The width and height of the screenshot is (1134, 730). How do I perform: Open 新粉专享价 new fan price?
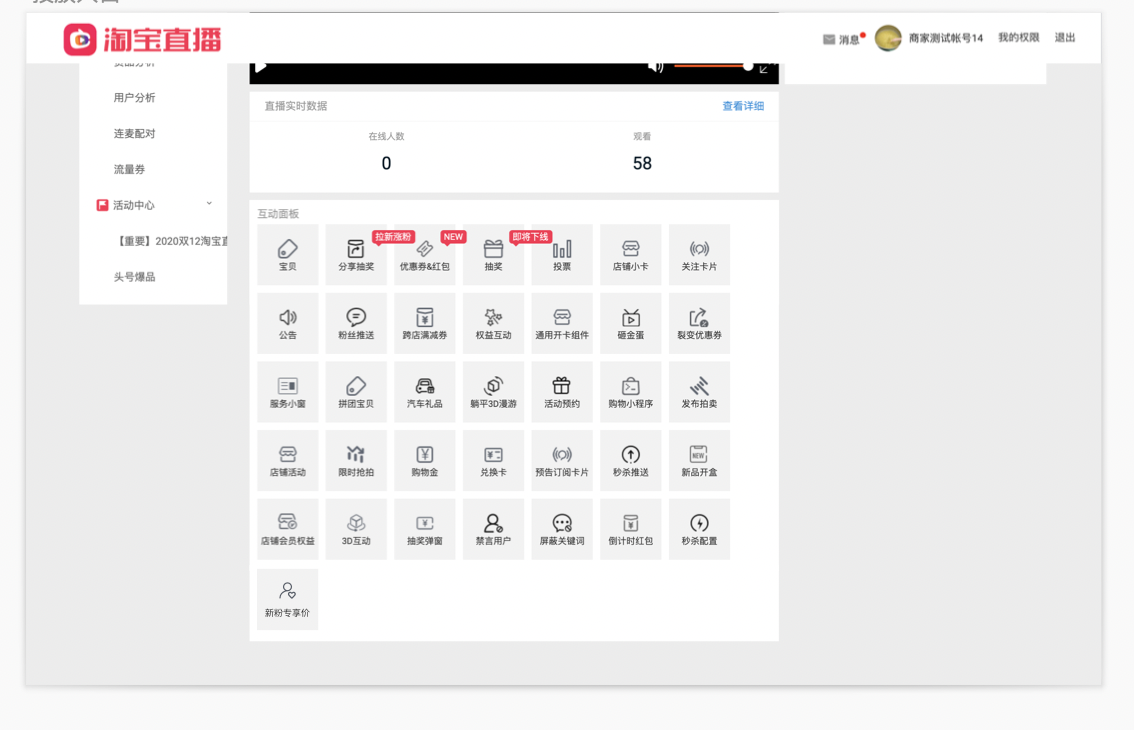(x=287, y=599)
